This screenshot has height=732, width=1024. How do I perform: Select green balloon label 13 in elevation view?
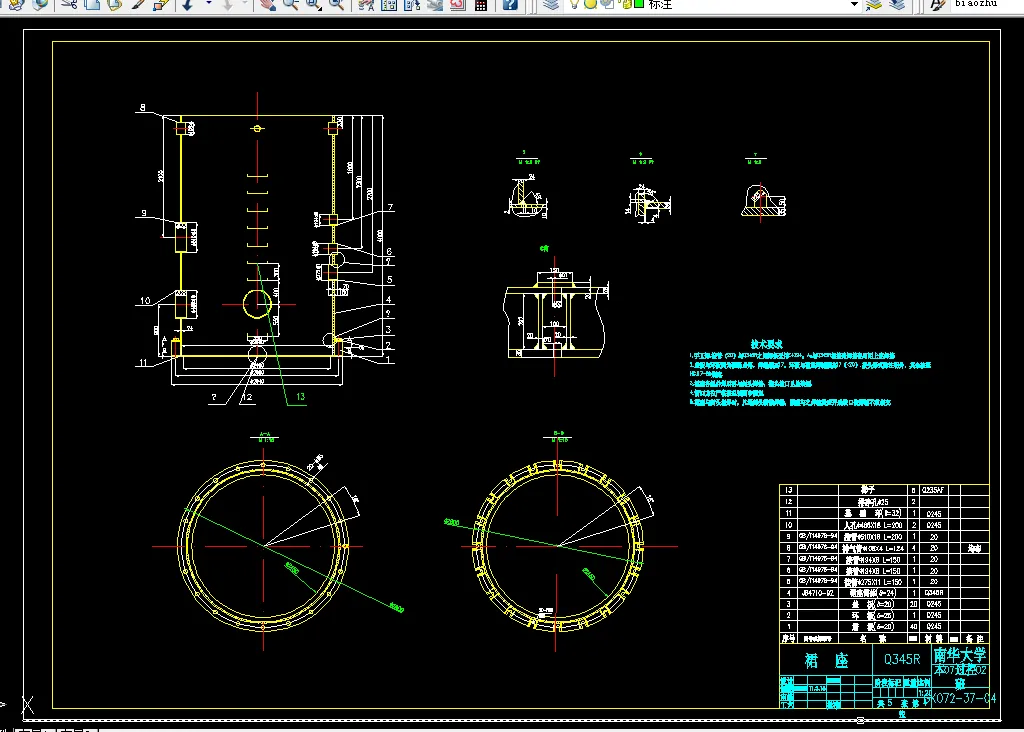(x=300, y=396)
